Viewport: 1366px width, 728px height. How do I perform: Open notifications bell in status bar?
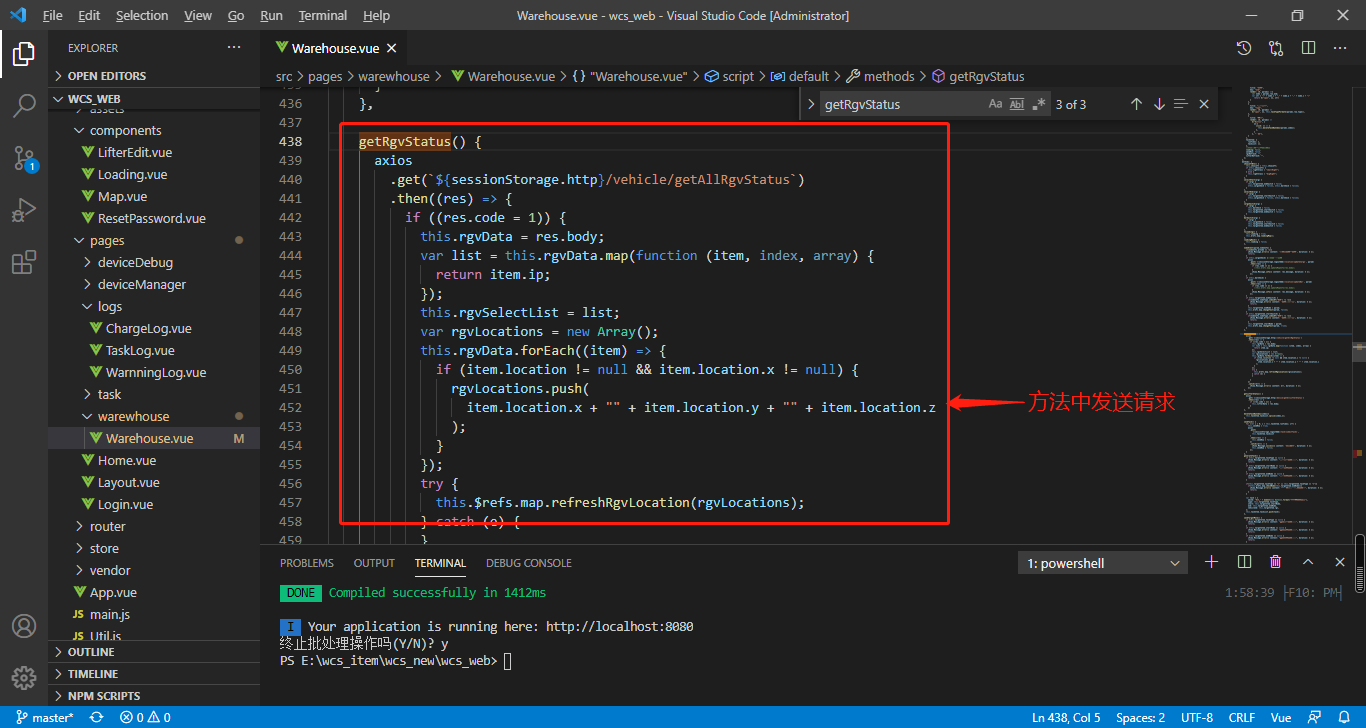[1345, 717]
